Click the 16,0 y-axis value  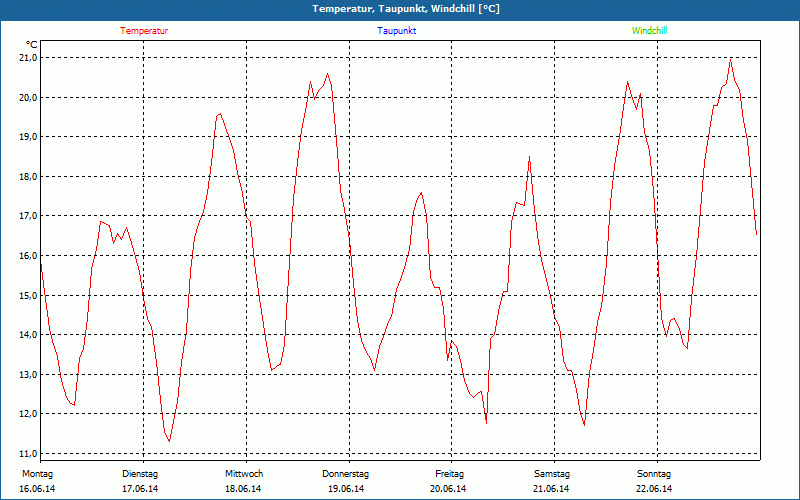point(29,256)
